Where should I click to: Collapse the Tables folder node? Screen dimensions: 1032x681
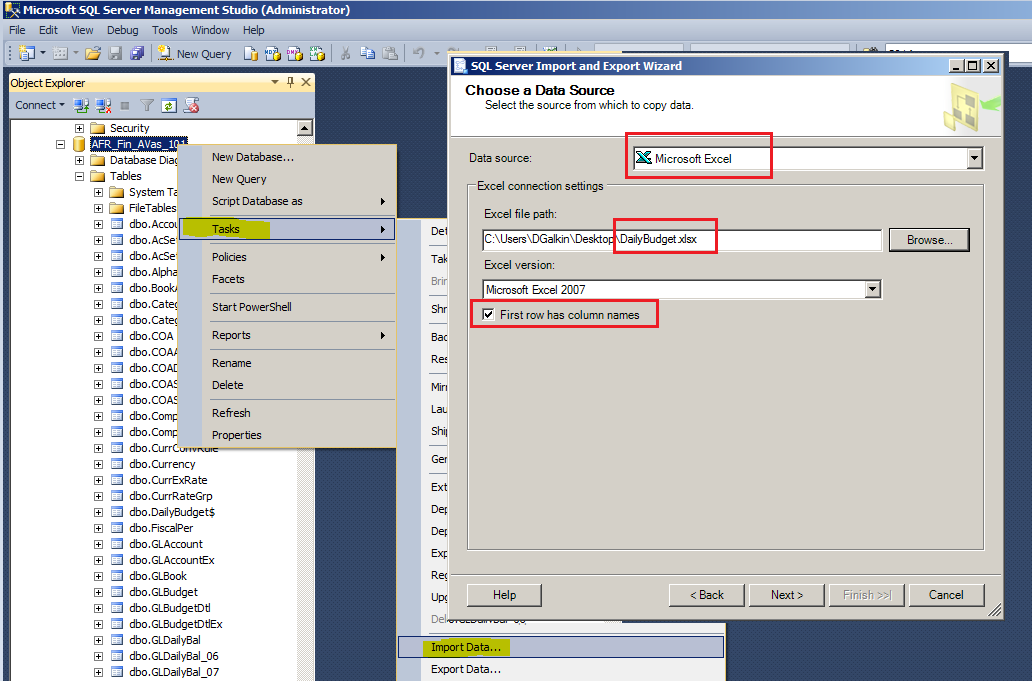point(79,176)
